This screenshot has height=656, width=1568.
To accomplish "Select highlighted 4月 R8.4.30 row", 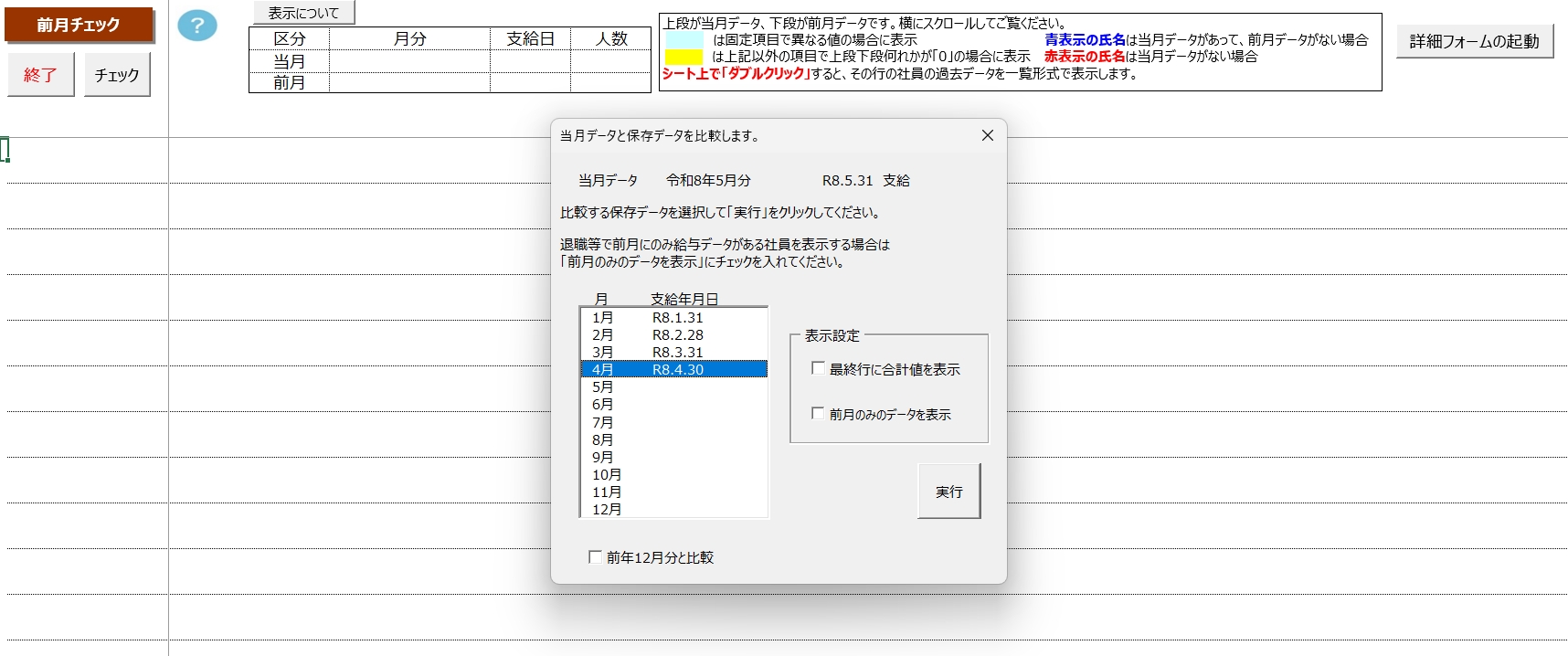I will pyautogui.click(x=674, y=369).
